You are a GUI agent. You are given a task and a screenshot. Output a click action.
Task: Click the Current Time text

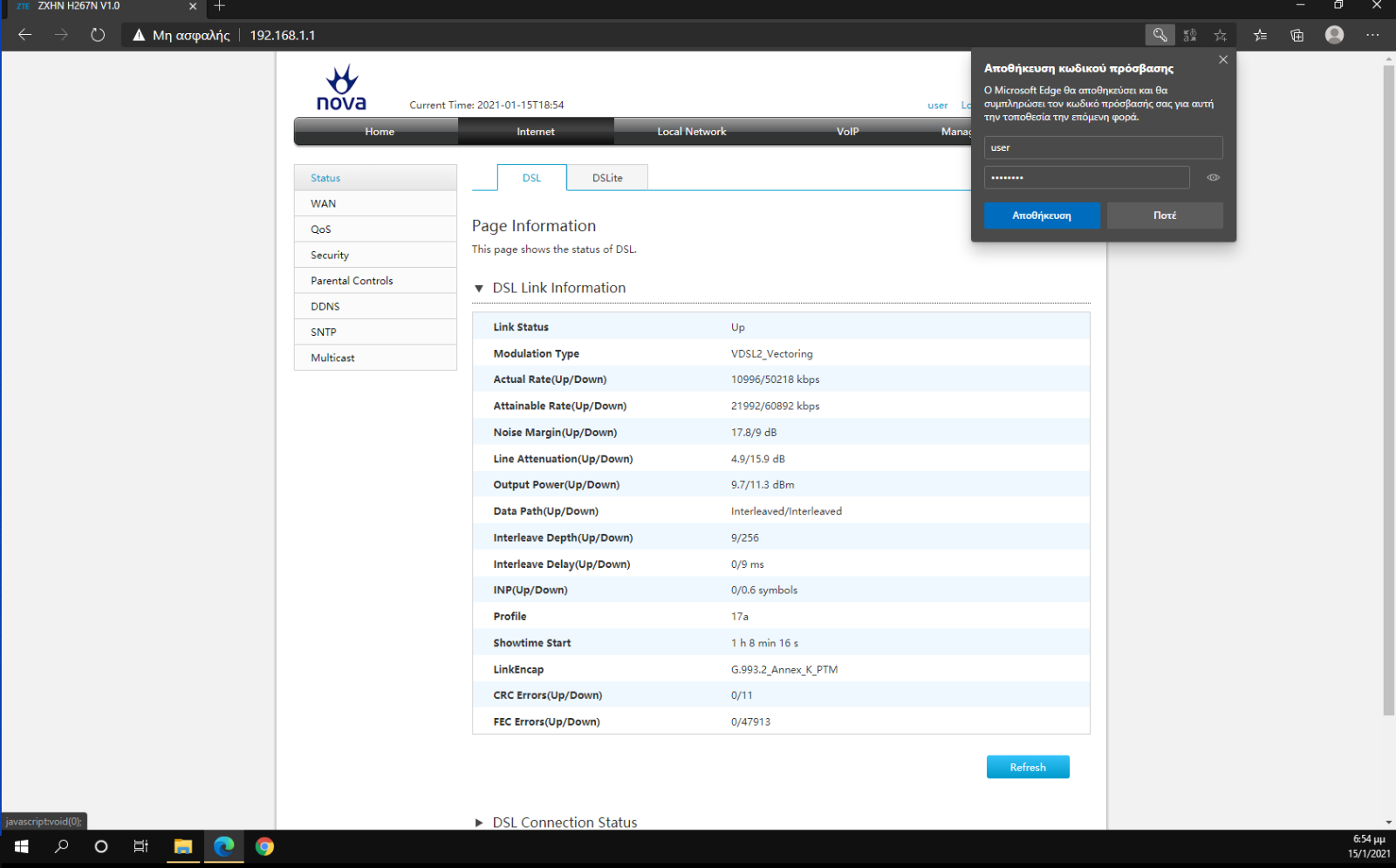click(487, 105)
